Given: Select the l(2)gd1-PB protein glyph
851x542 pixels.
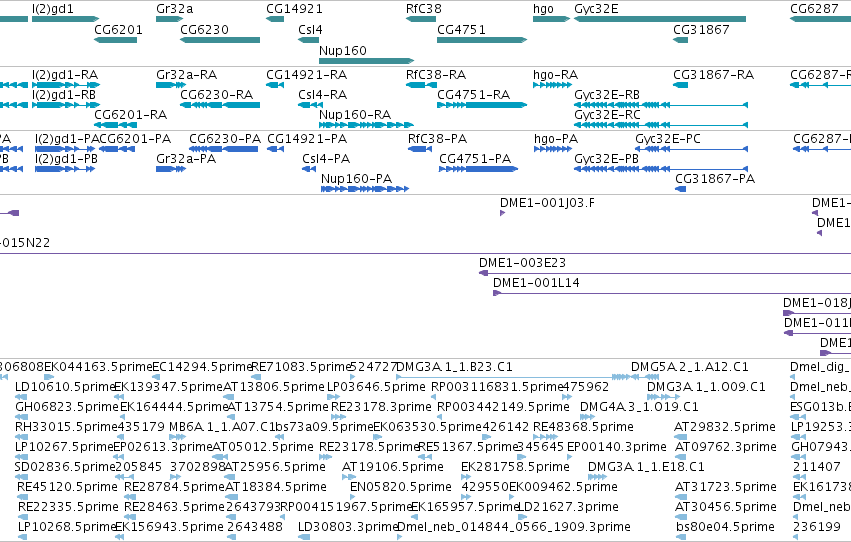Looking at the screenshot, I should [x=65, y=169].
